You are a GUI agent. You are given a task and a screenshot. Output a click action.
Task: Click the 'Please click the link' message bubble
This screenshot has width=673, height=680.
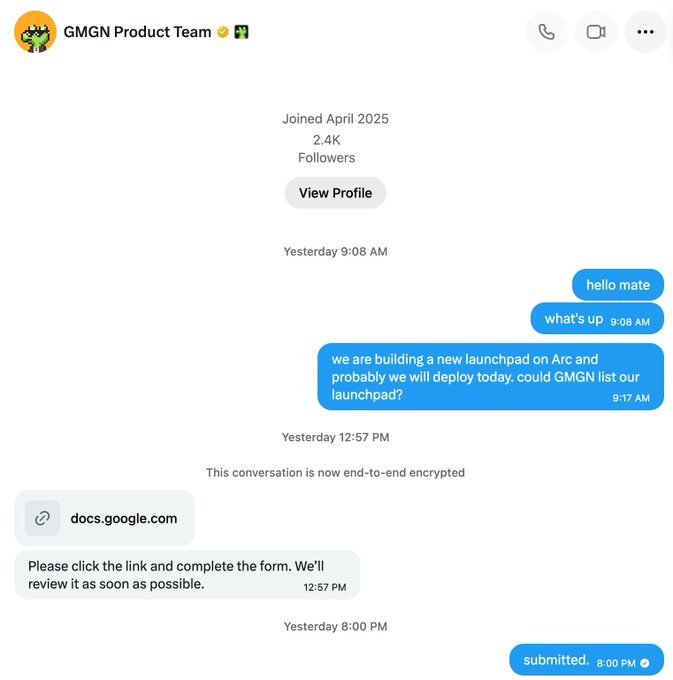[x=187, y=575]
